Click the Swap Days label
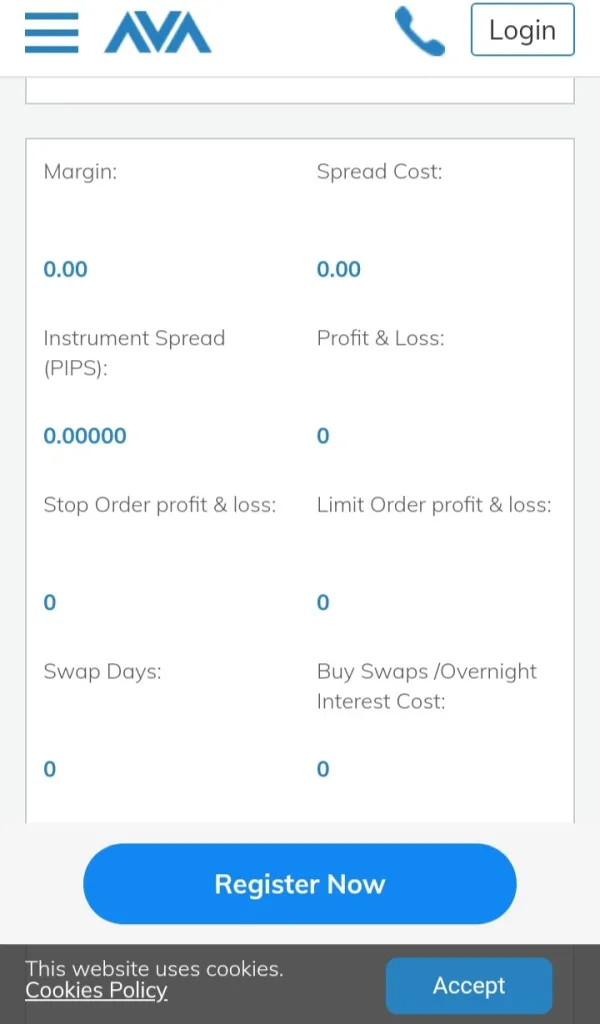 102,671
